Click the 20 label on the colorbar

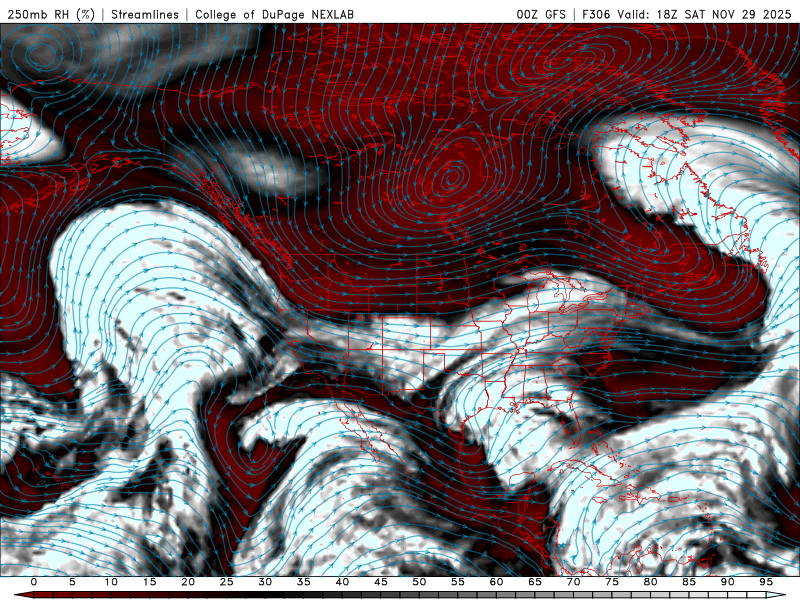tap(188, 582)
